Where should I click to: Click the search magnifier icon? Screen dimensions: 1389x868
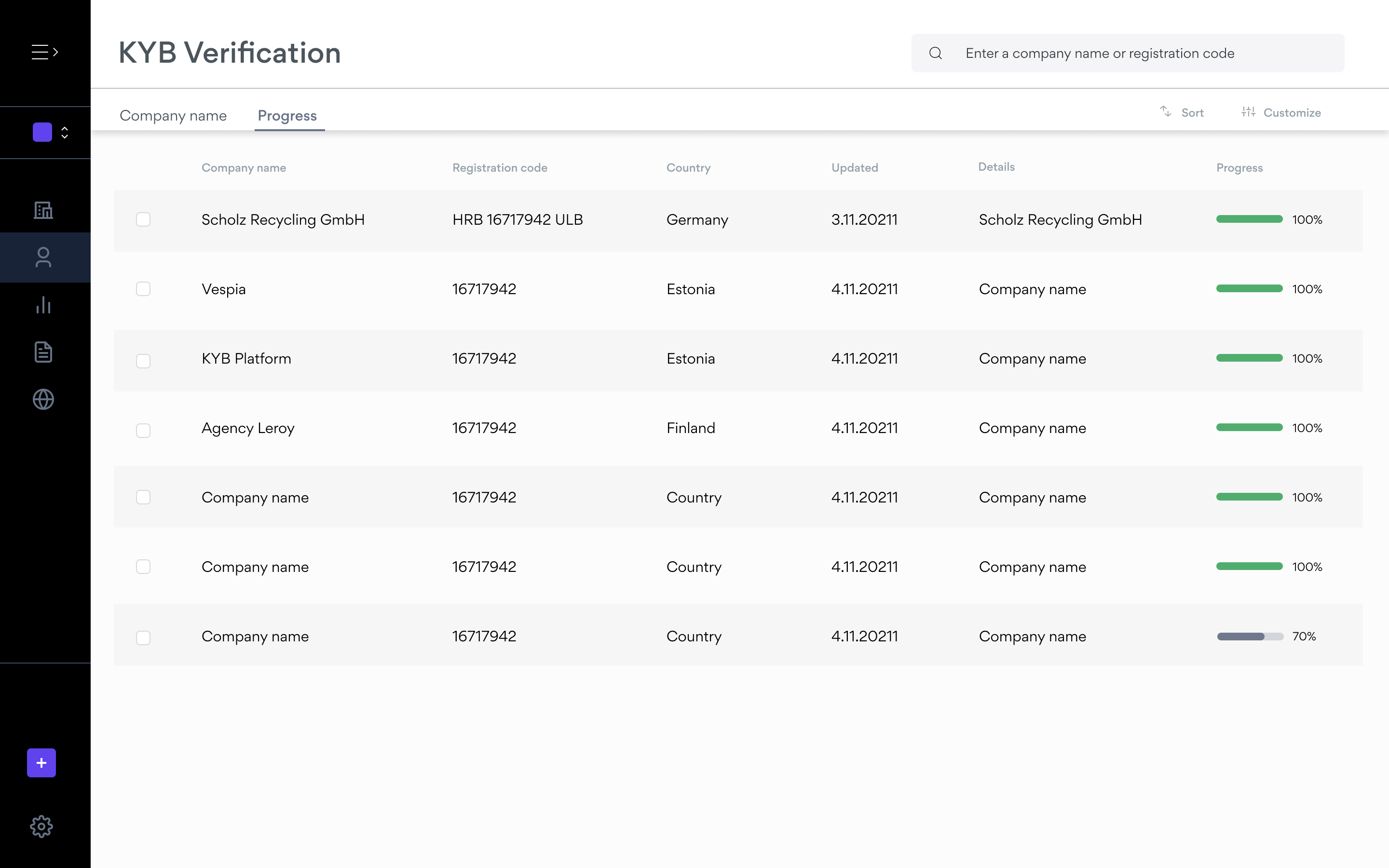tap(936, 53)
